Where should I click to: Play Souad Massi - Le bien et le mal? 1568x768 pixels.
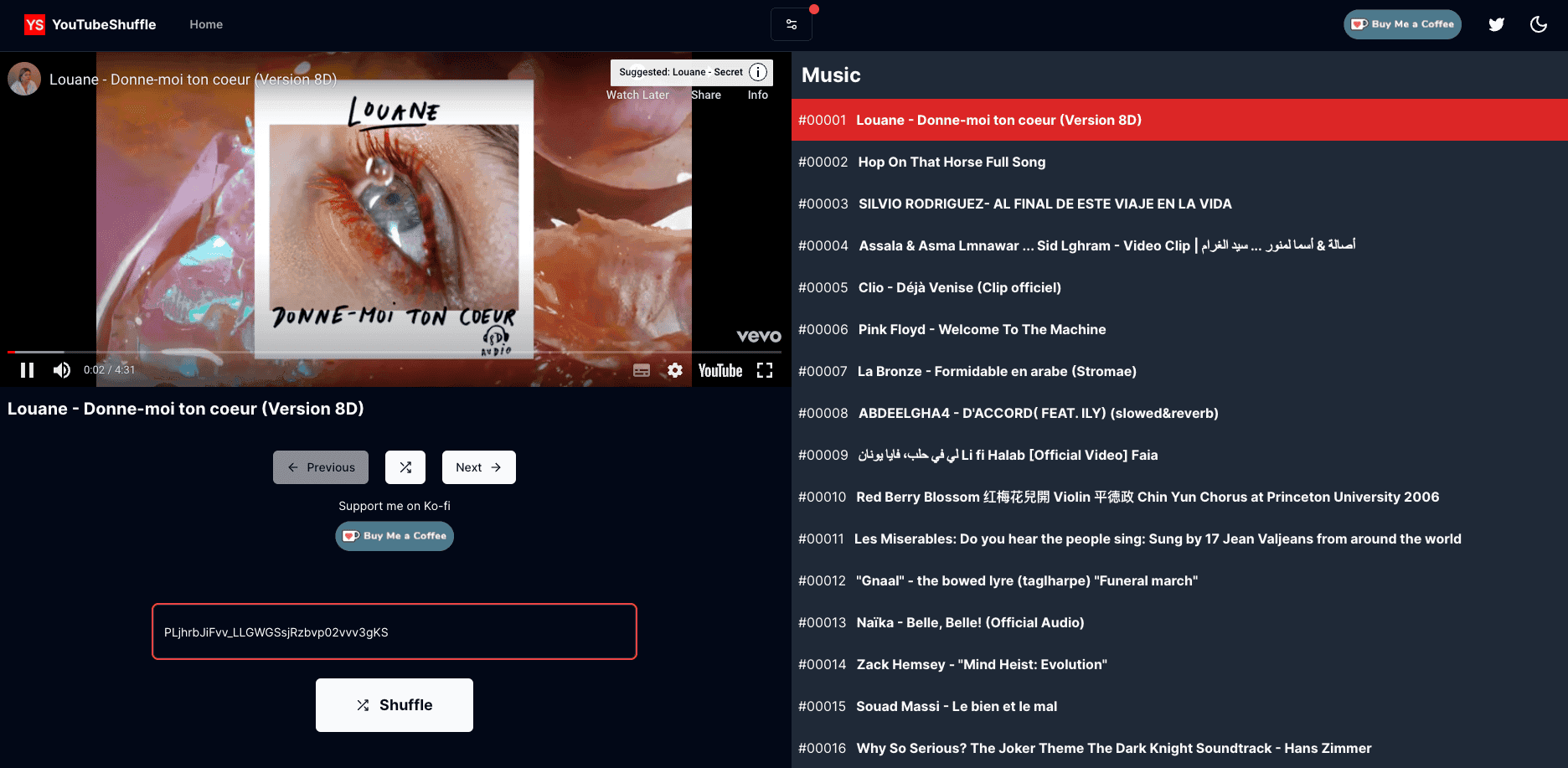(x=1179, y=706)
